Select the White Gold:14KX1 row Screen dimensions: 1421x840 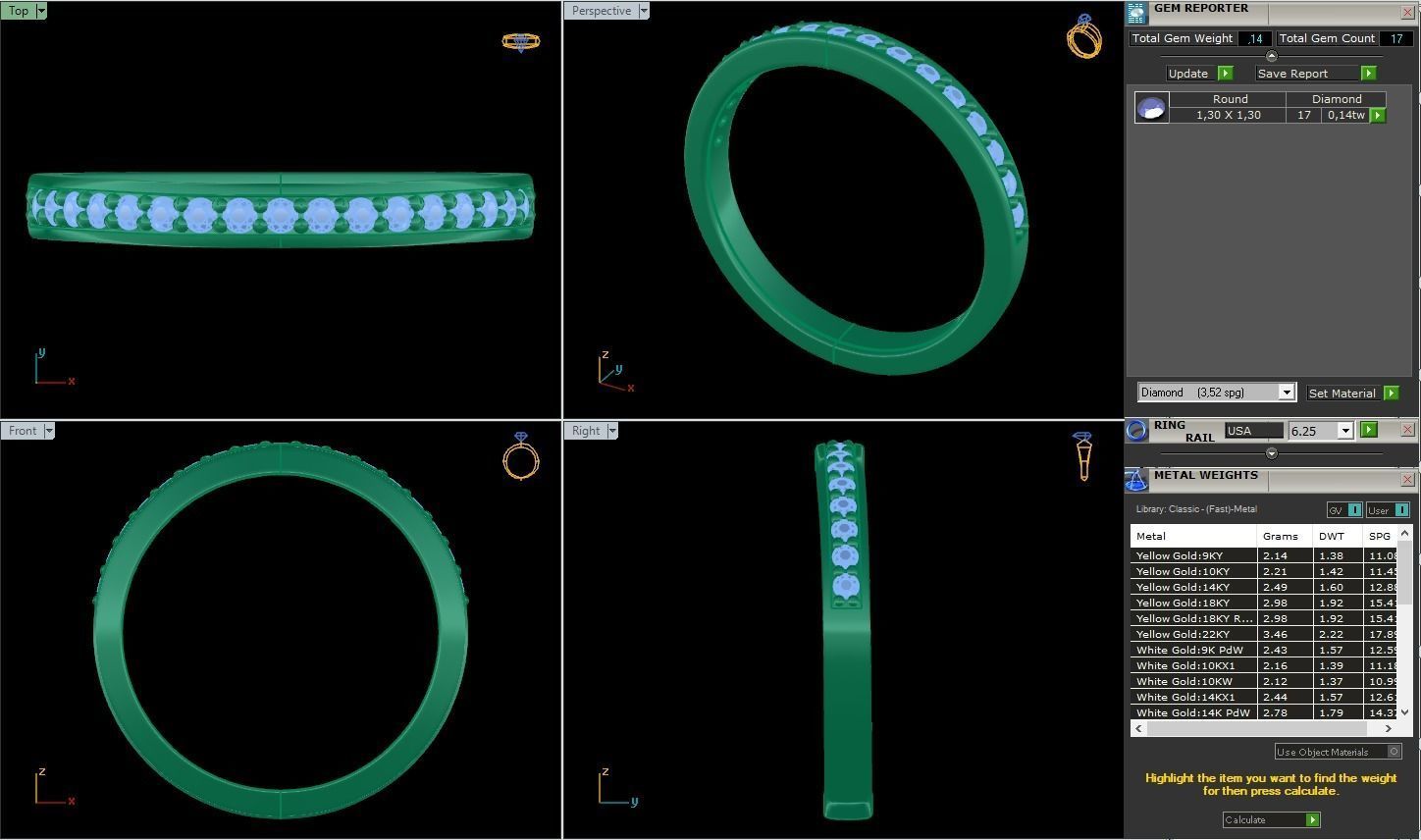click(x=1264, y=697)
